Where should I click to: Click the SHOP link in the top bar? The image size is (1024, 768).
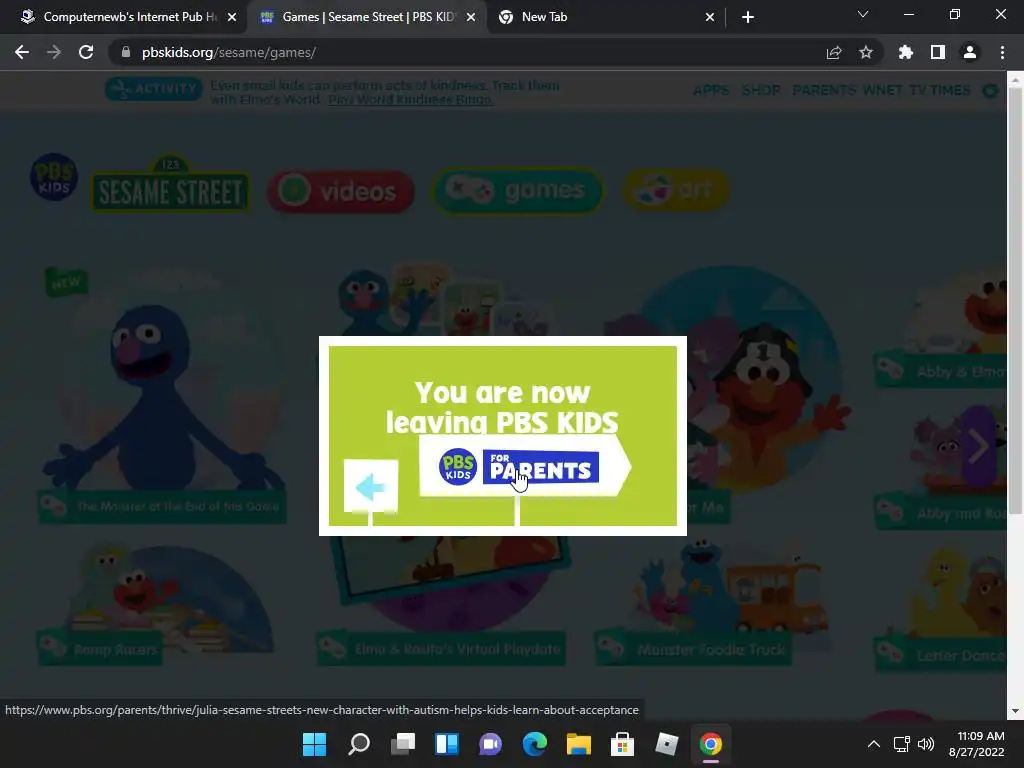(761, 90)
